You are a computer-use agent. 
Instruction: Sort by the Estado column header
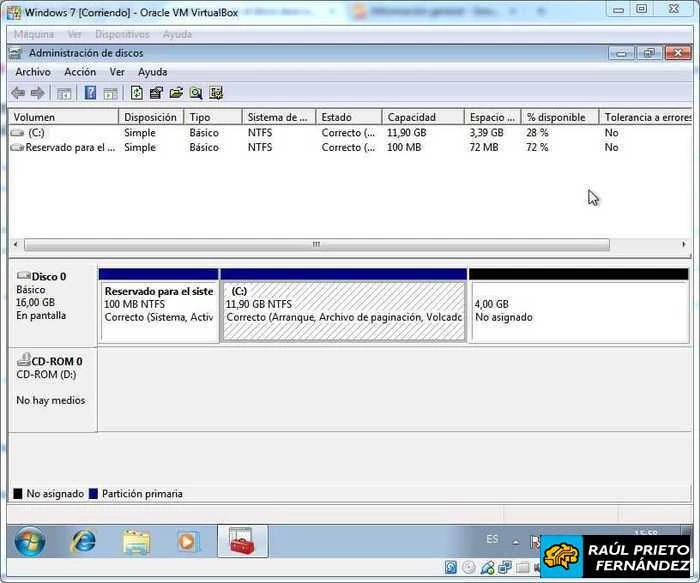pos(349,117)
